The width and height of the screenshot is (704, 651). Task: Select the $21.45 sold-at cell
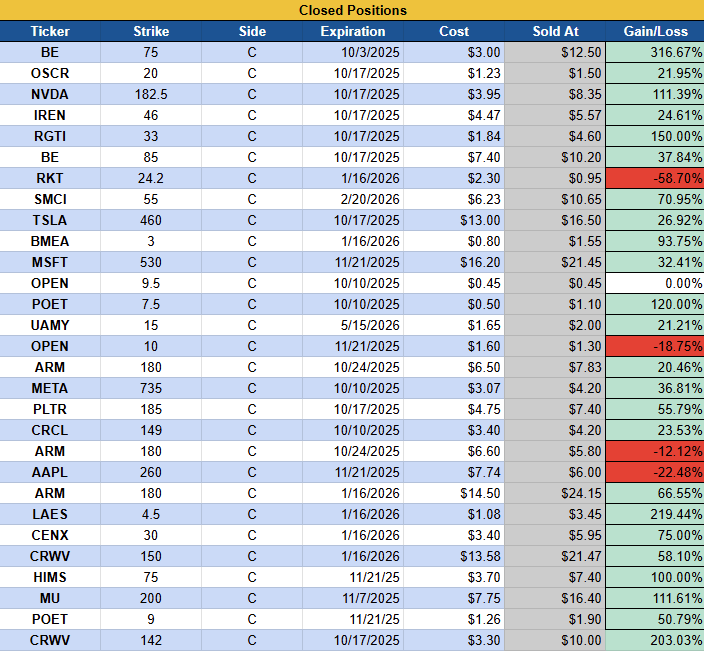click(x=555, y=262)
